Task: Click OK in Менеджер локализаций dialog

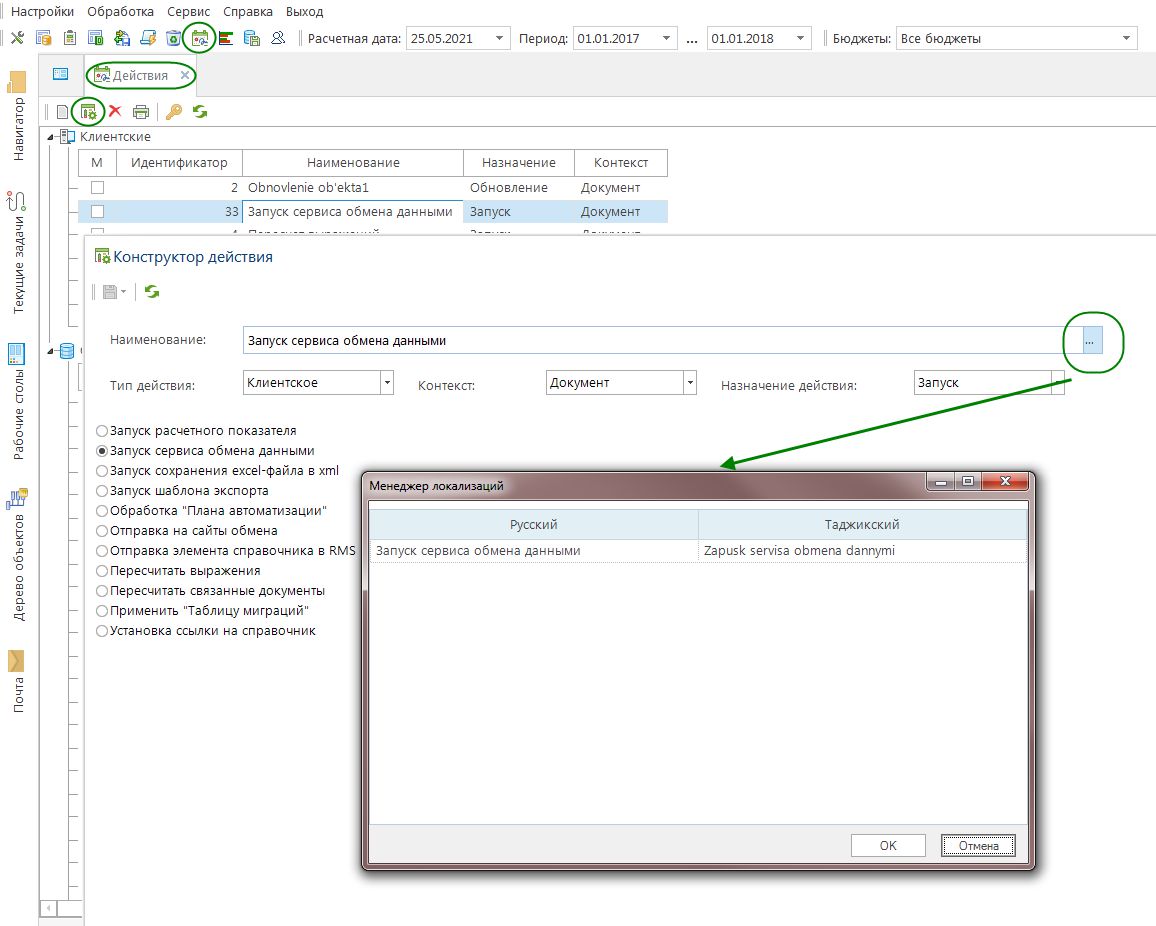Action: coord(888,845)
